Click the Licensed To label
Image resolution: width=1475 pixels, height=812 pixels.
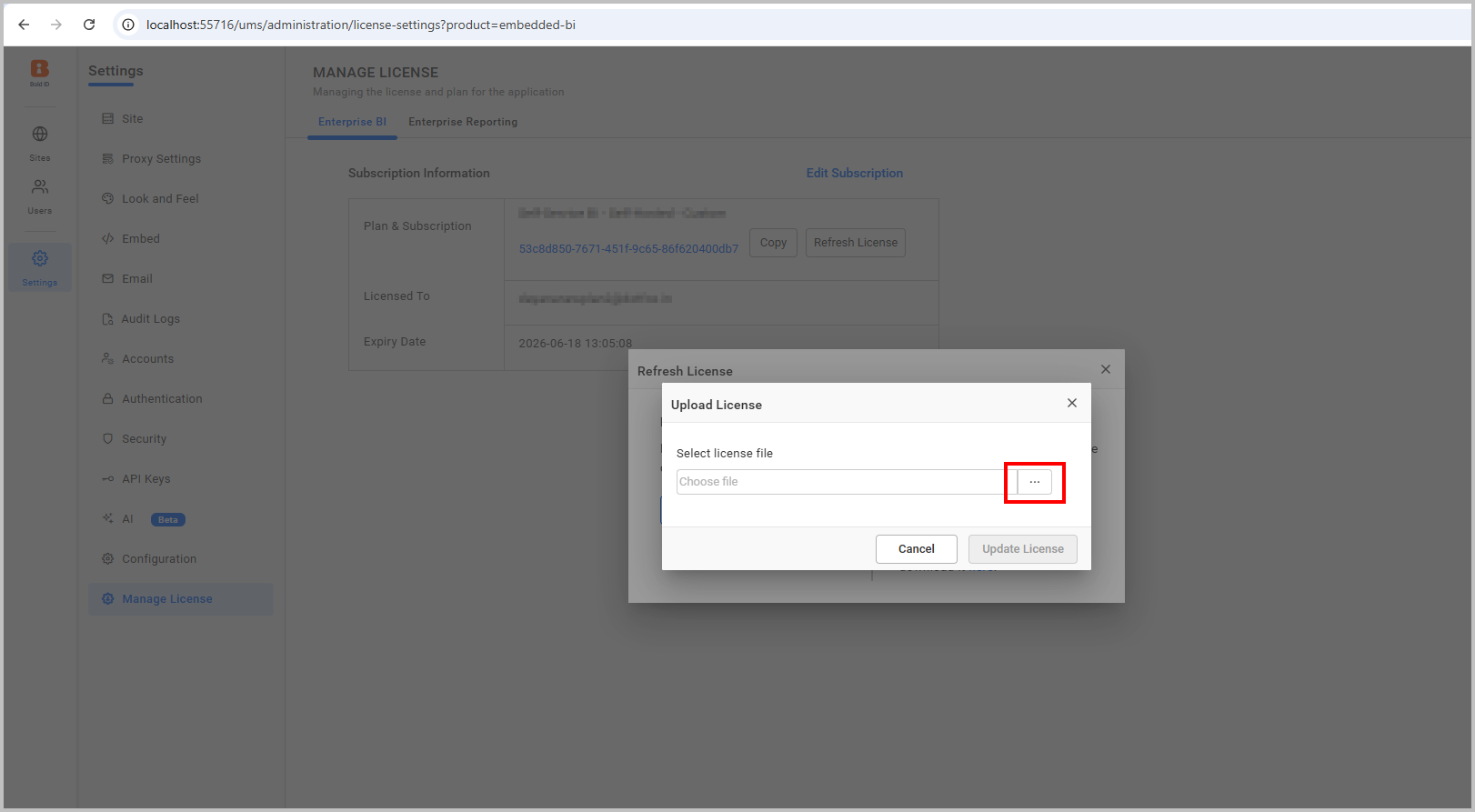(x=396, y=296)
